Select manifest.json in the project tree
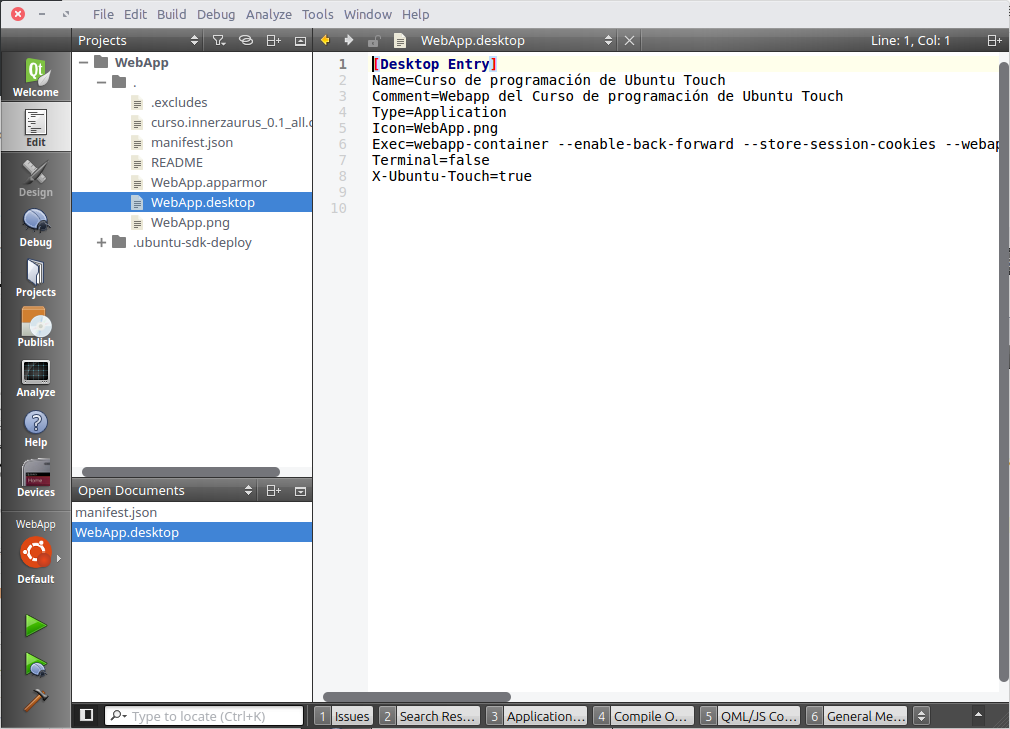The width and height of the screenshot is (1010, 729). click(192, 142)
